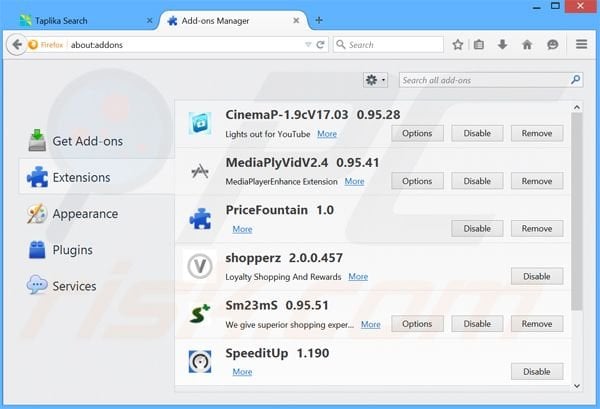Click the SpeeditUp extension name
This screenshot has width=600, height=409.
point(257,353)
